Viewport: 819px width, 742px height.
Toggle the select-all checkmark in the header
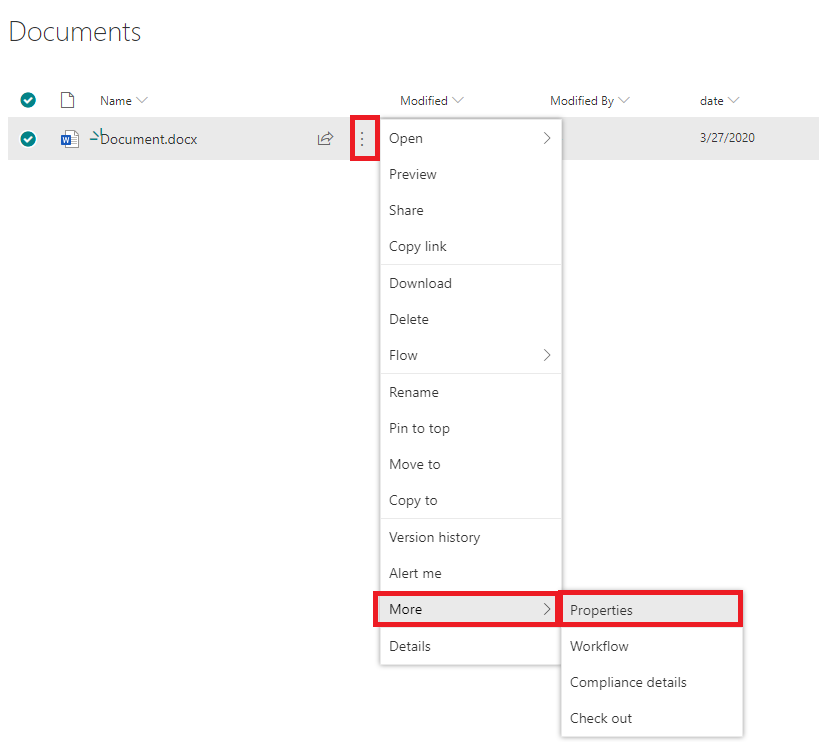point(28,100)
